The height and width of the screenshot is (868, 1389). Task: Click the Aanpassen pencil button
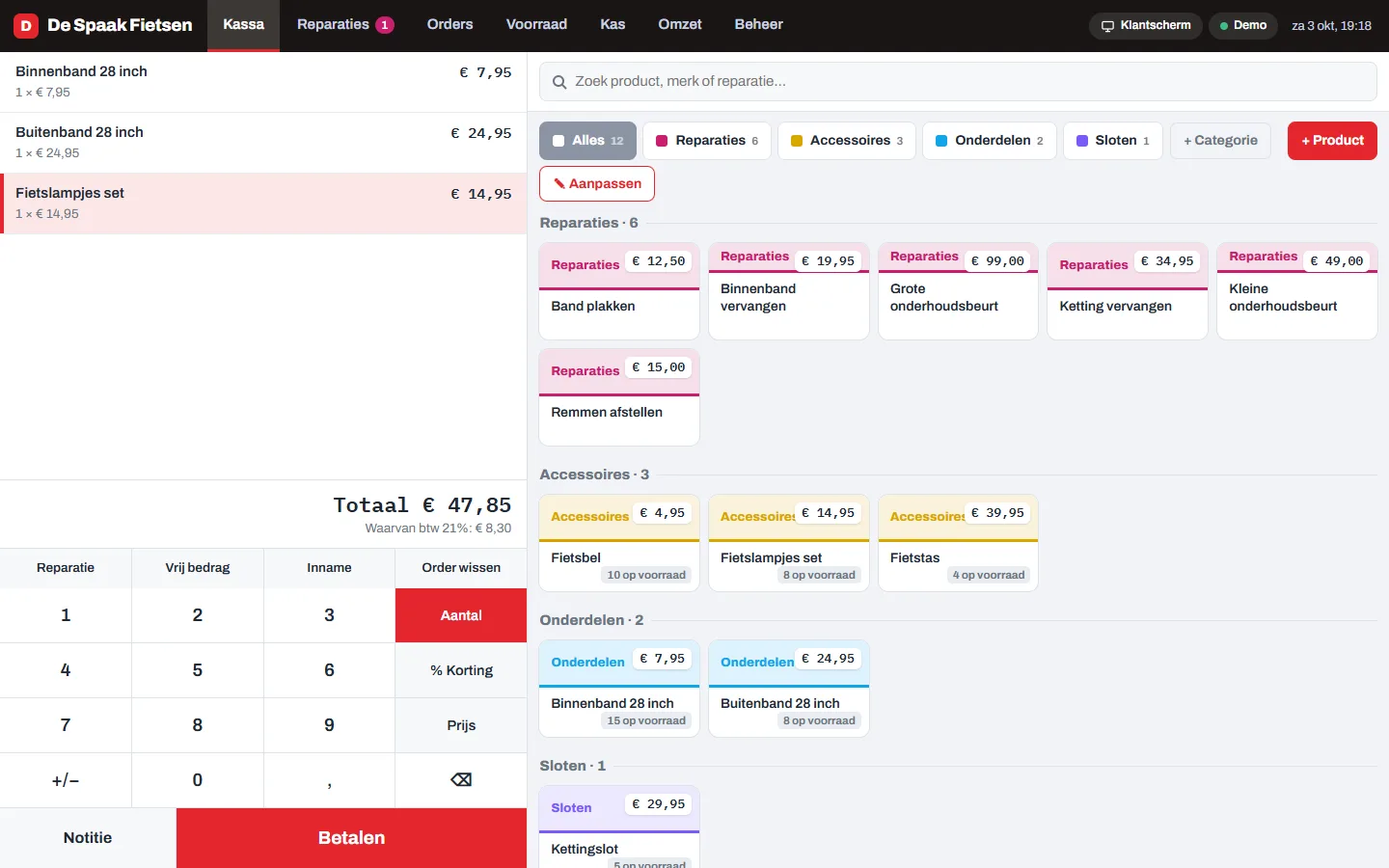[x=597, y=184]
